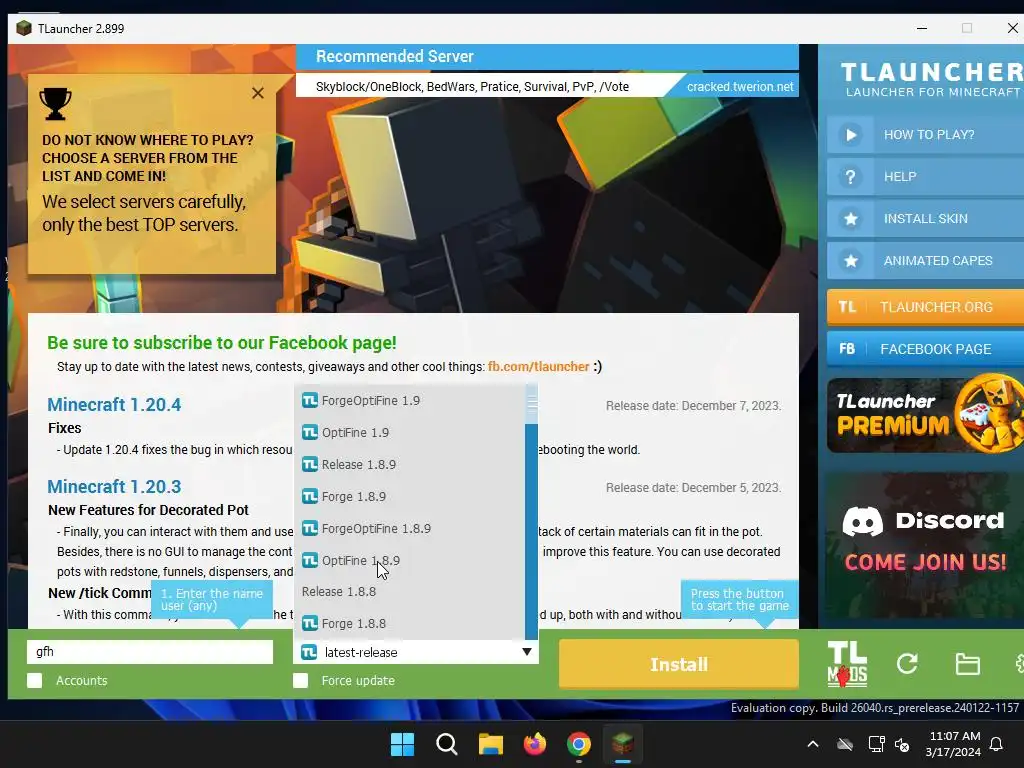Screen dimensions: 1024x768
Task: Open Animated Capes
Action: pyautogui.click(x=925, y=261)
